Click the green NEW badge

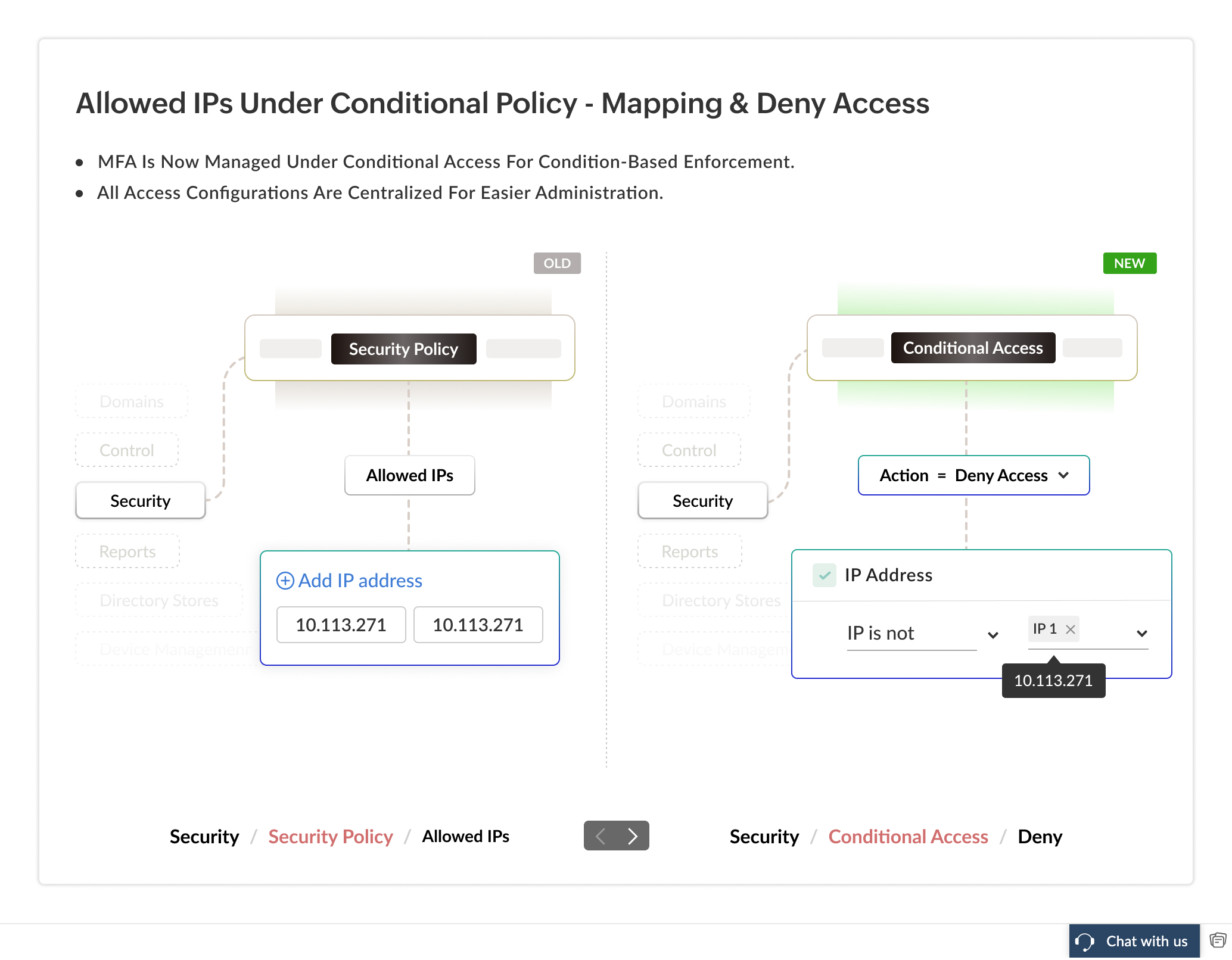tap(1129, 263)
